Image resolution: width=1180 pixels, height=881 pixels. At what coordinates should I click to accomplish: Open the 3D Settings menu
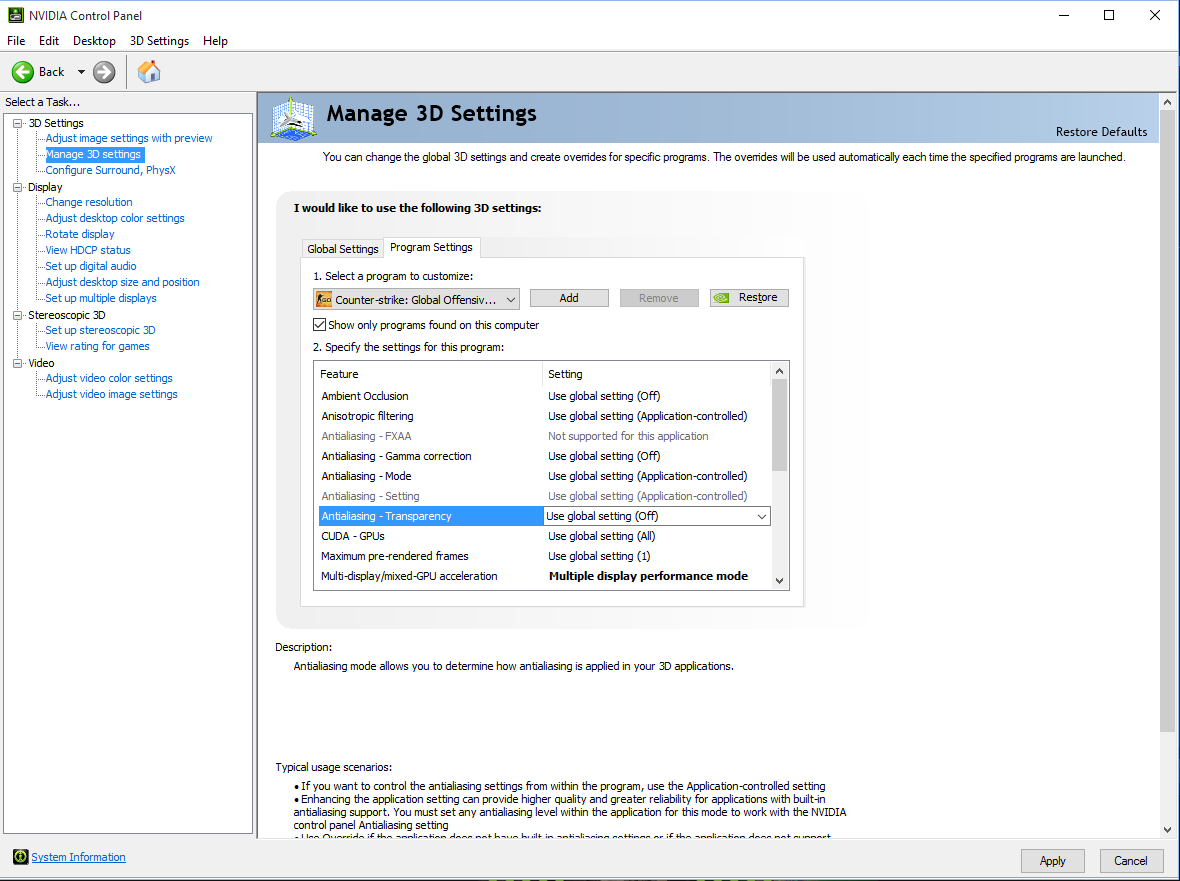(159, 41)
